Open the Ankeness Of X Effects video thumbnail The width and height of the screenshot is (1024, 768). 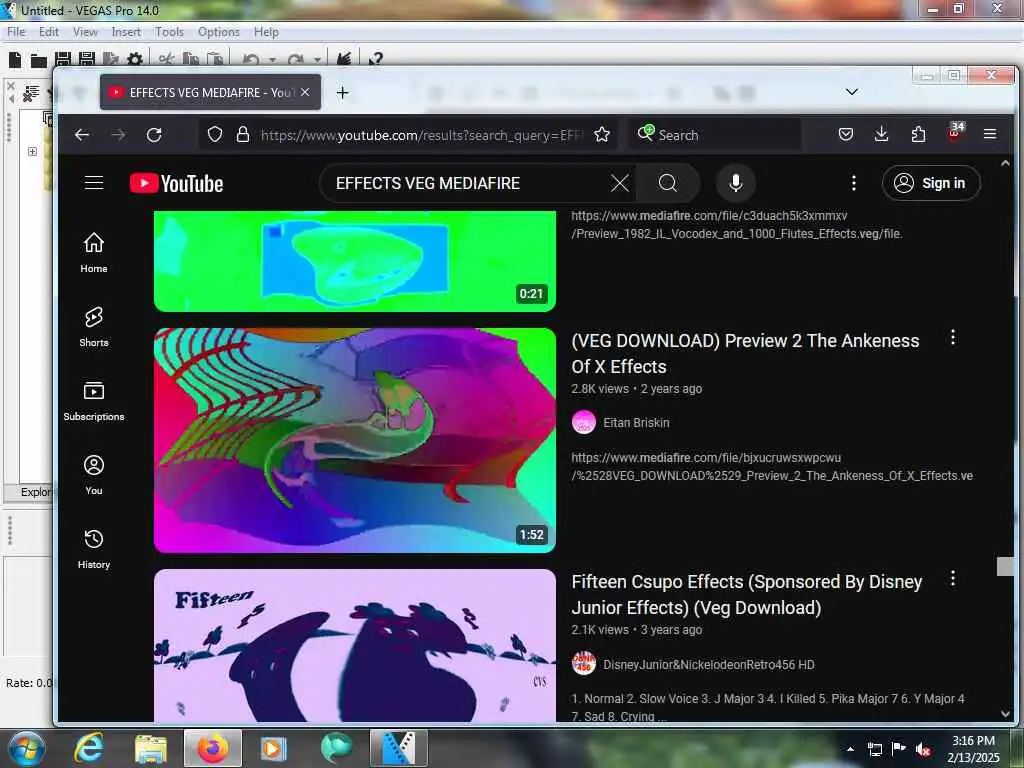click(355, 440)
